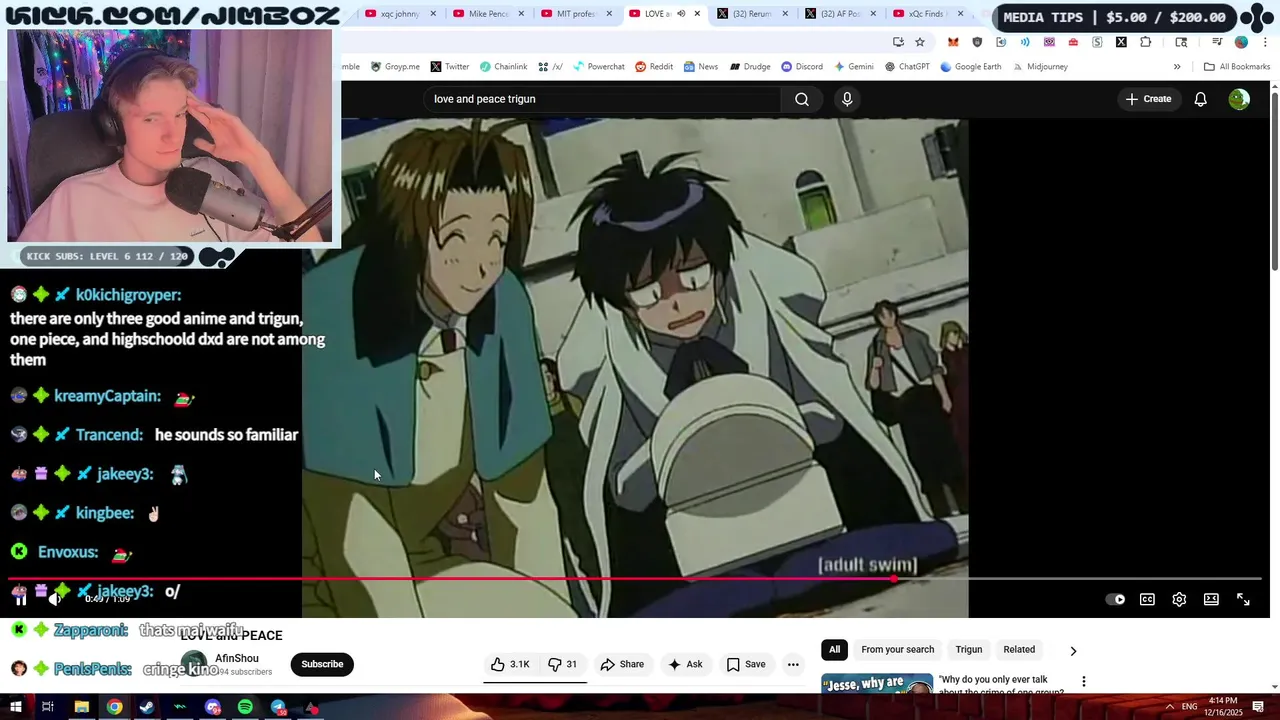Click the Ask button under the video
Viewport: 1280px width, 720px height.
(685, 664)
